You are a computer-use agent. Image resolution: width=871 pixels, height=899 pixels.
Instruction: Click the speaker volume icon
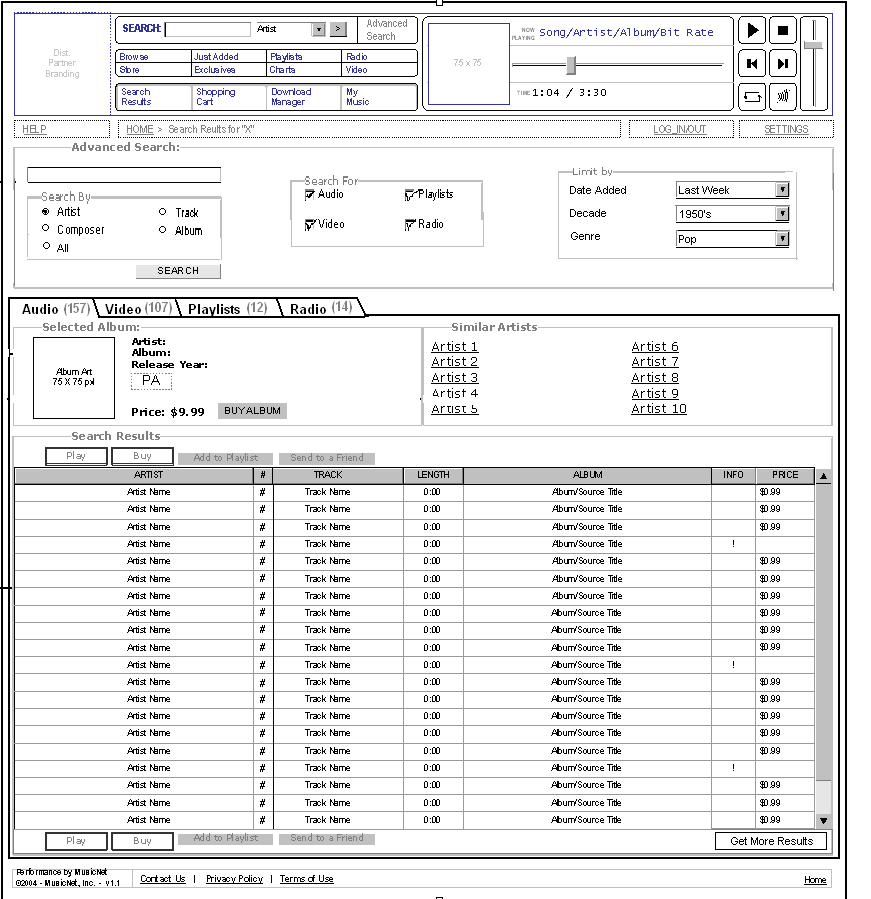(x=783, y=95)
